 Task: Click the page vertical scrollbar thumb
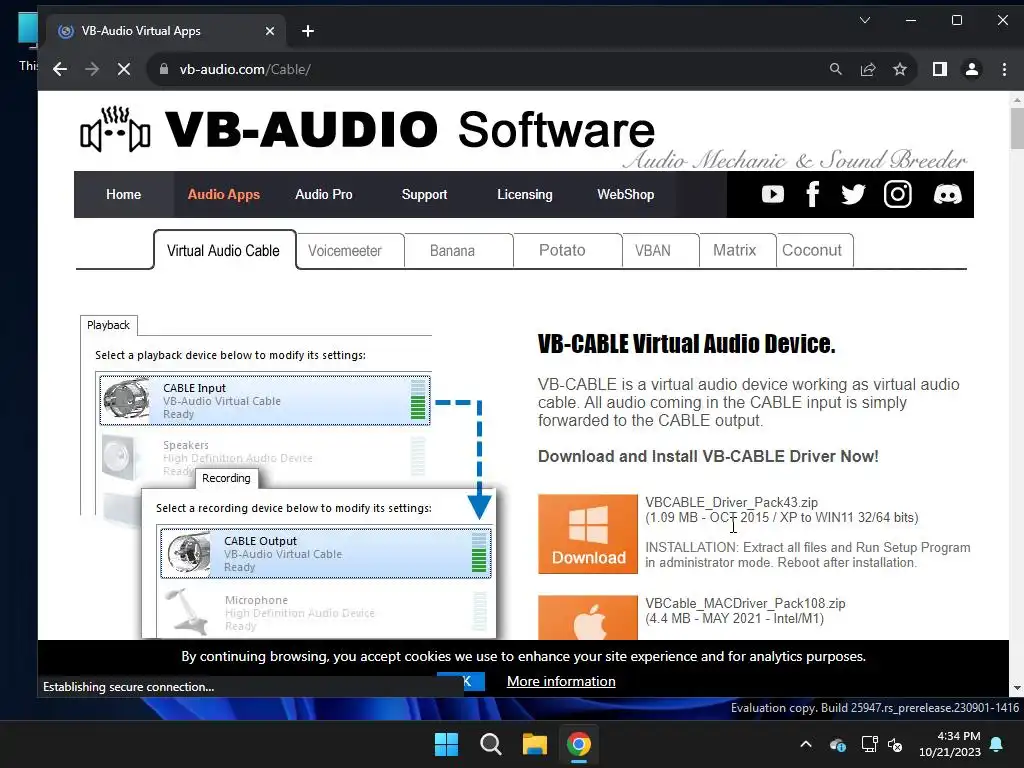pyautogui.click(x=1016, y=129)
